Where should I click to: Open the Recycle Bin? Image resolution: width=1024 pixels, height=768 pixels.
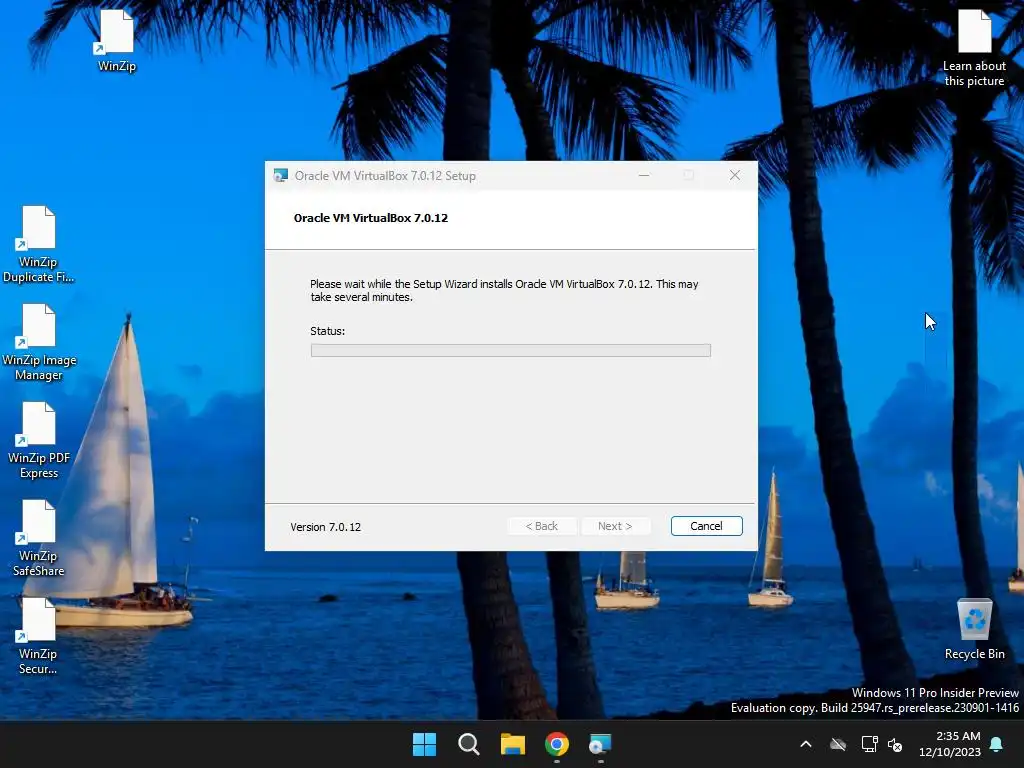click(x=974, y=630)
